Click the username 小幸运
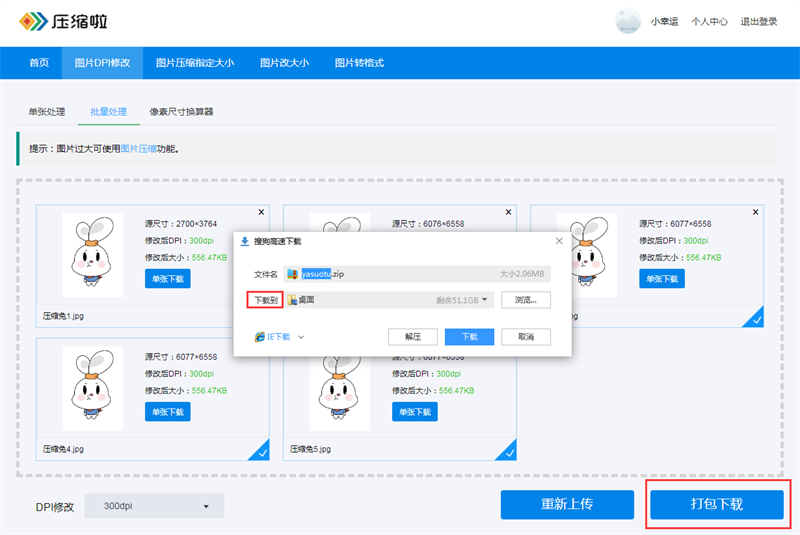This screenshot has width=800, height=535. (x=664, y=21)
